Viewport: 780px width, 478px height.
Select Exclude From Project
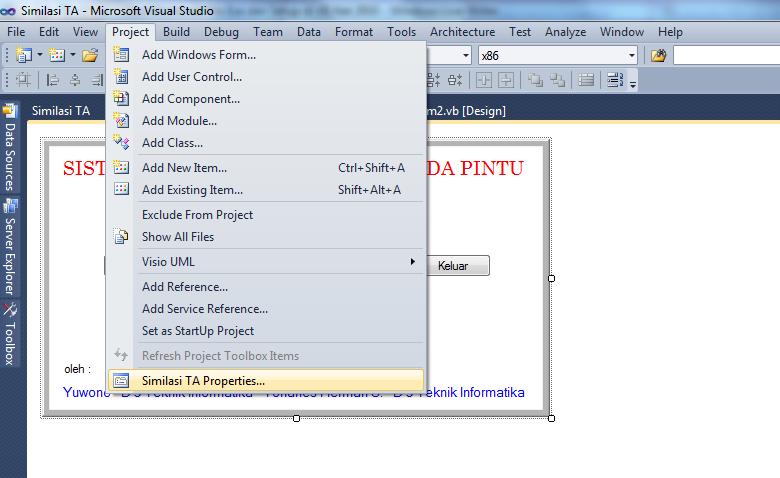coord(266,214)
